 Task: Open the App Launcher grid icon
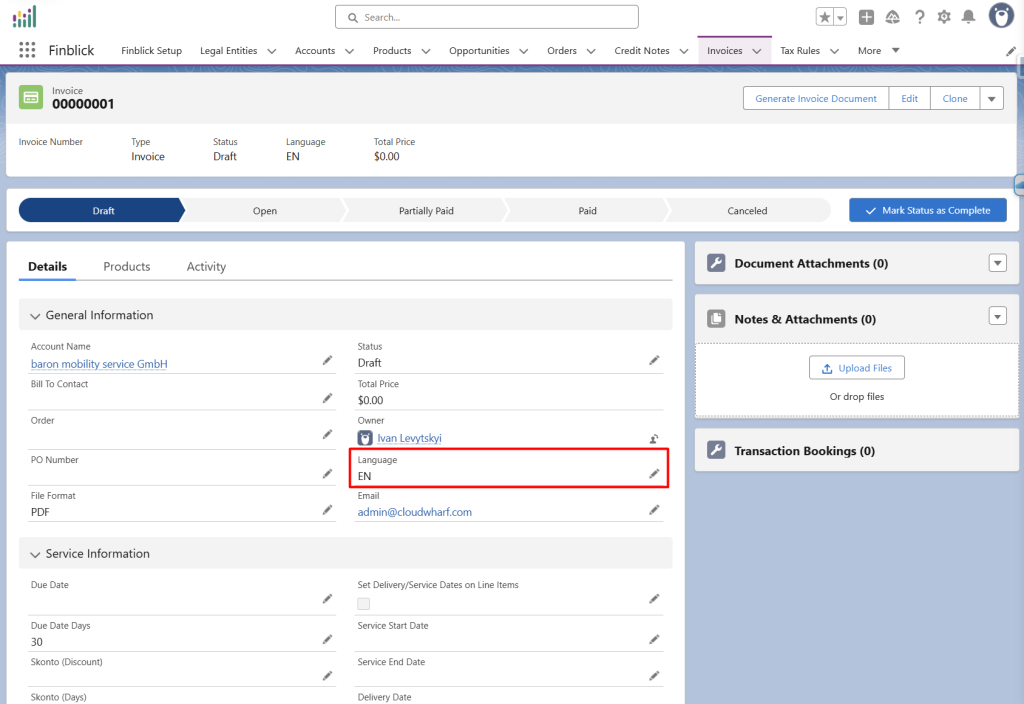click(27, 50)
